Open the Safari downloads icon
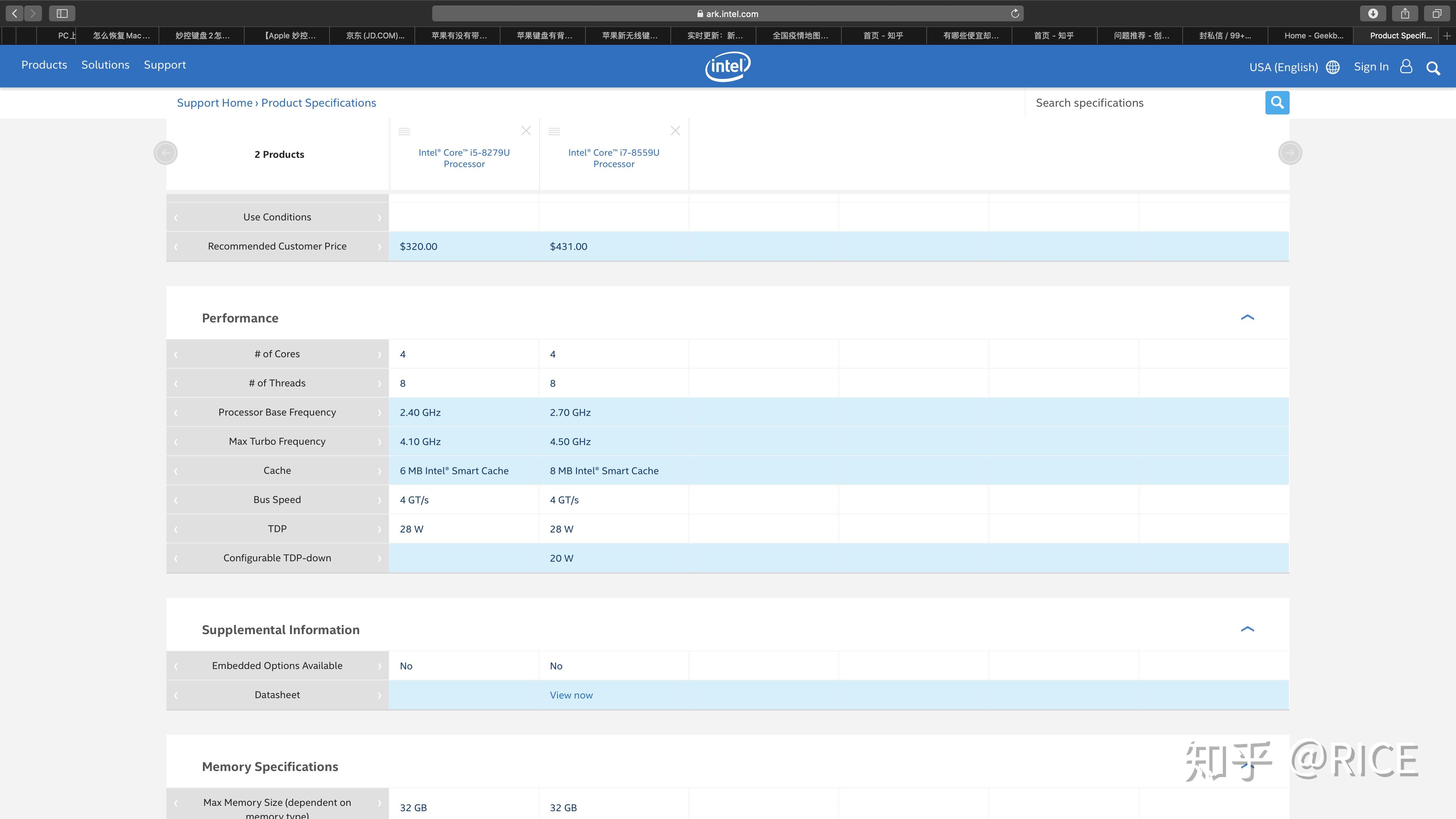The width and height of the screenshot is (1456, 819). [1373, 13]
